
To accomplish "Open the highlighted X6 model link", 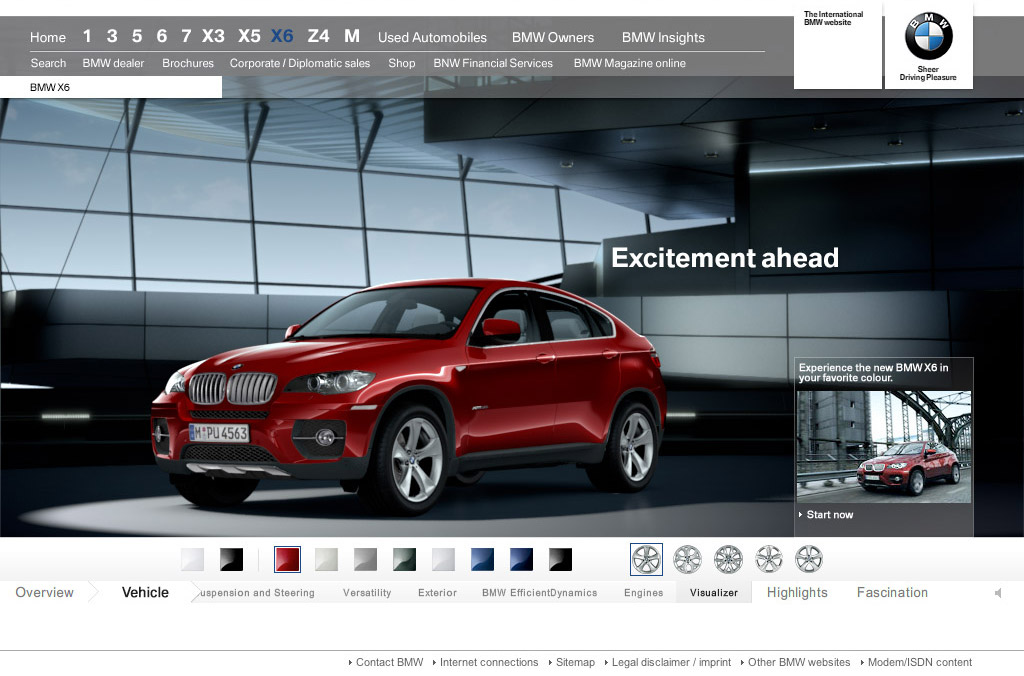I will point(282,36).
